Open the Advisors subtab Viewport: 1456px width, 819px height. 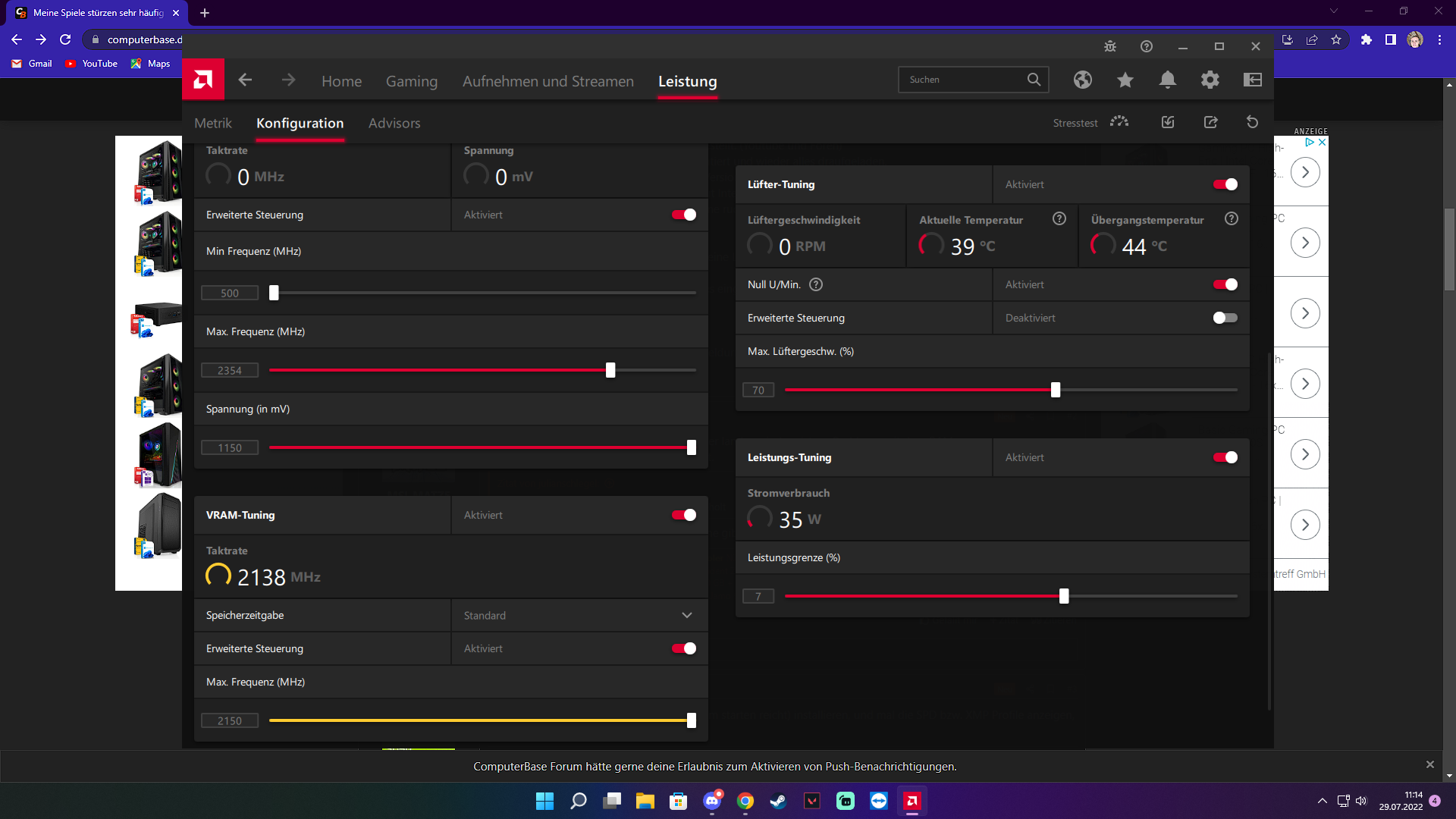pyautogui.click(x=394, y=123)
